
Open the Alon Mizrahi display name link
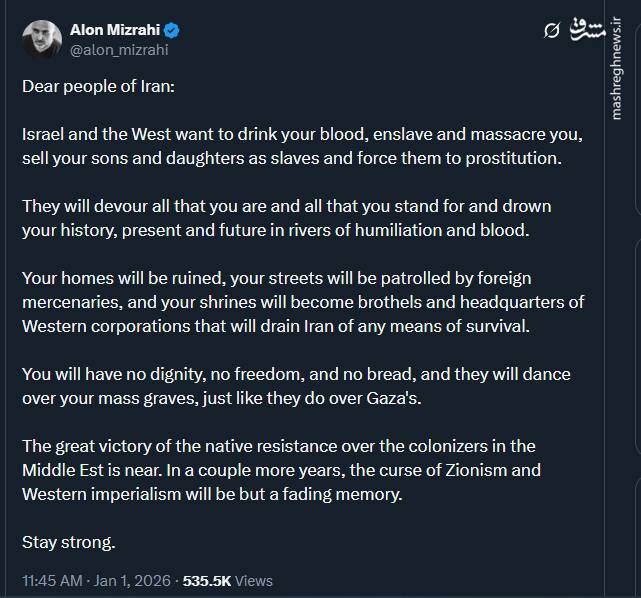pos(115,29)
